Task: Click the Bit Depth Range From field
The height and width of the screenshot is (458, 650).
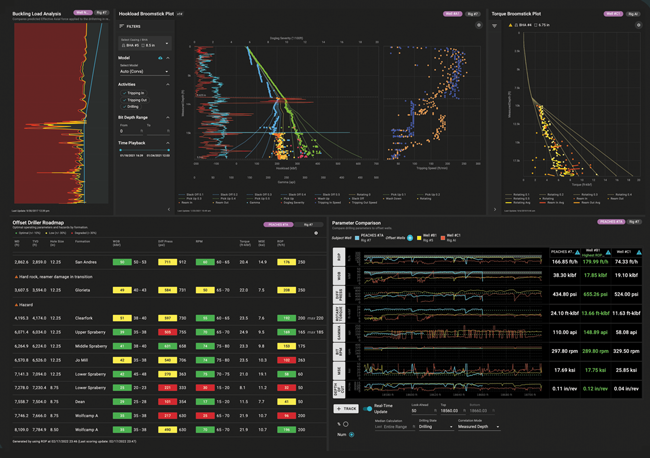Action: pos(130,130)
